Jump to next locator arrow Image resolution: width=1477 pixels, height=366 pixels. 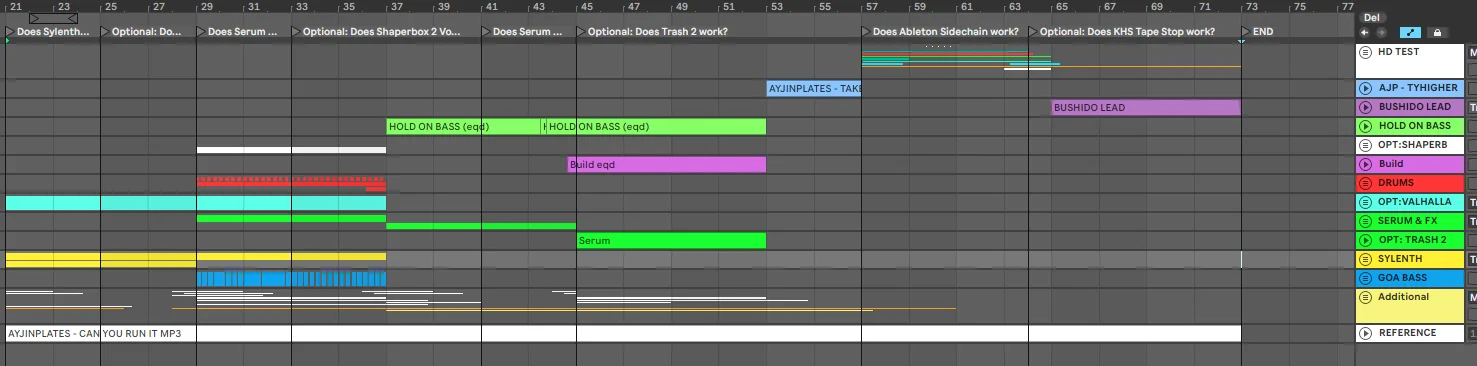point(1382,32)
